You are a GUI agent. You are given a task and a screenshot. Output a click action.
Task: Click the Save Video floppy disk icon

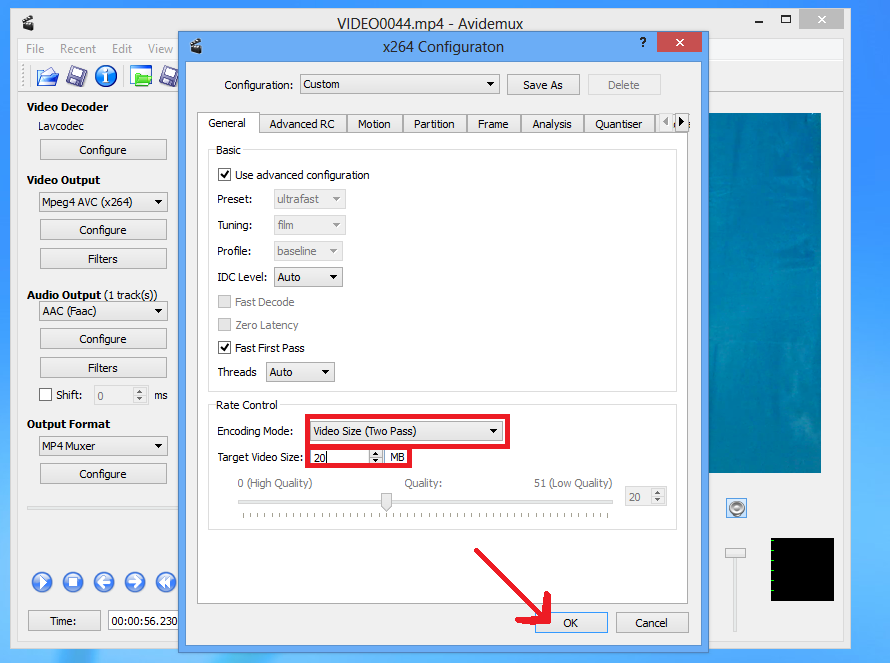coord(77,76)
